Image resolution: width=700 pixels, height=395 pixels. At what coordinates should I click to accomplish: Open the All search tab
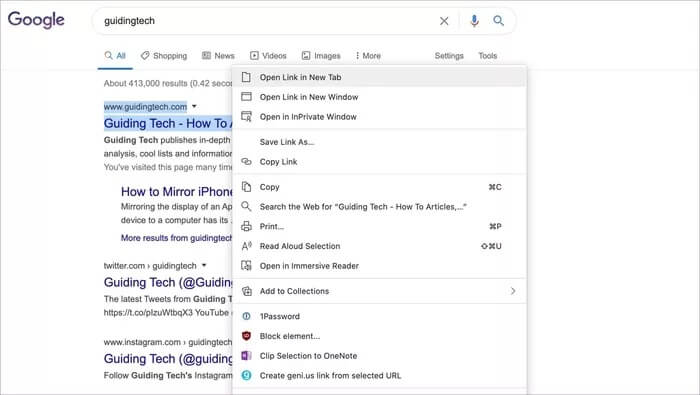(115, 56)
